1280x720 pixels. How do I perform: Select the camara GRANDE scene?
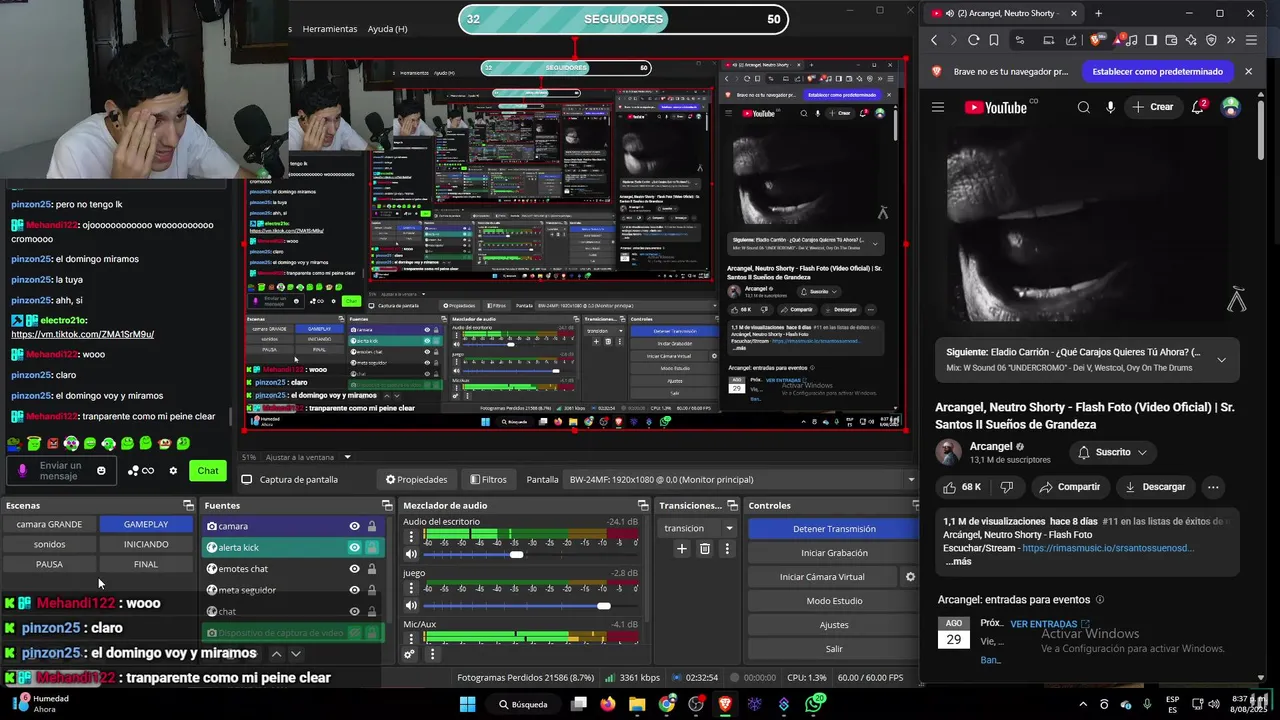(49, 524)
